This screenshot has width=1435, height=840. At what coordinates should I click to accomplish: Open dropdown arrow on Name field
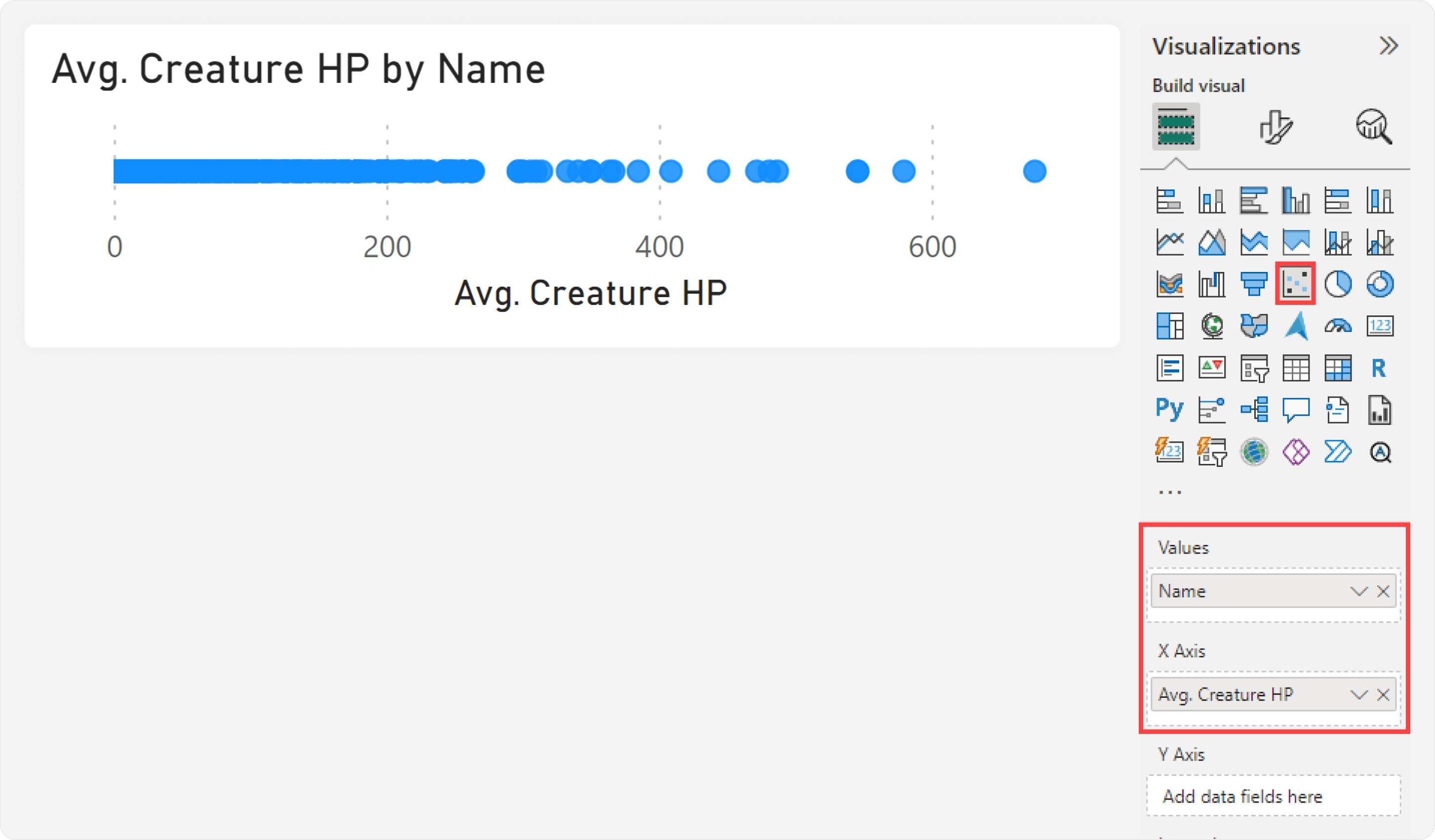(x=1358, y=591)
